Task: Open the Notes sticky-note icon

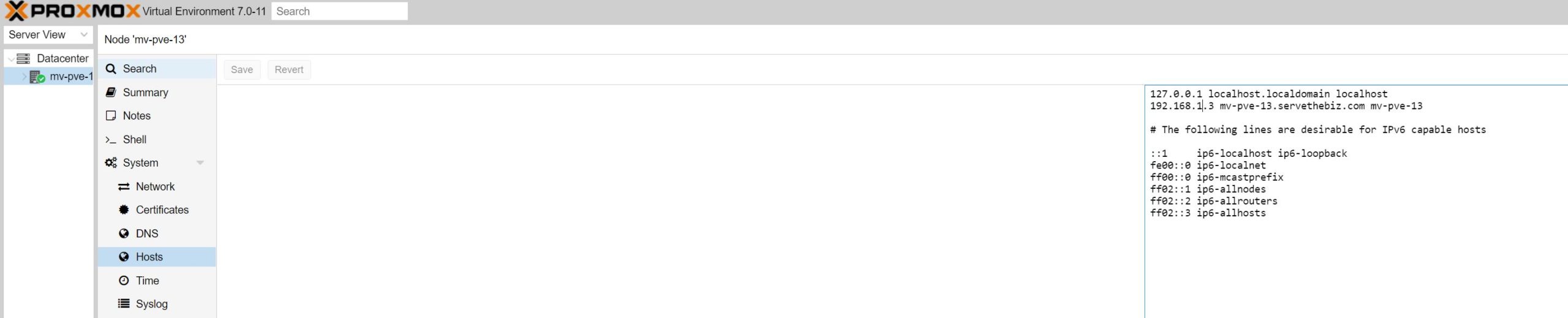Action: click(111, 116)
